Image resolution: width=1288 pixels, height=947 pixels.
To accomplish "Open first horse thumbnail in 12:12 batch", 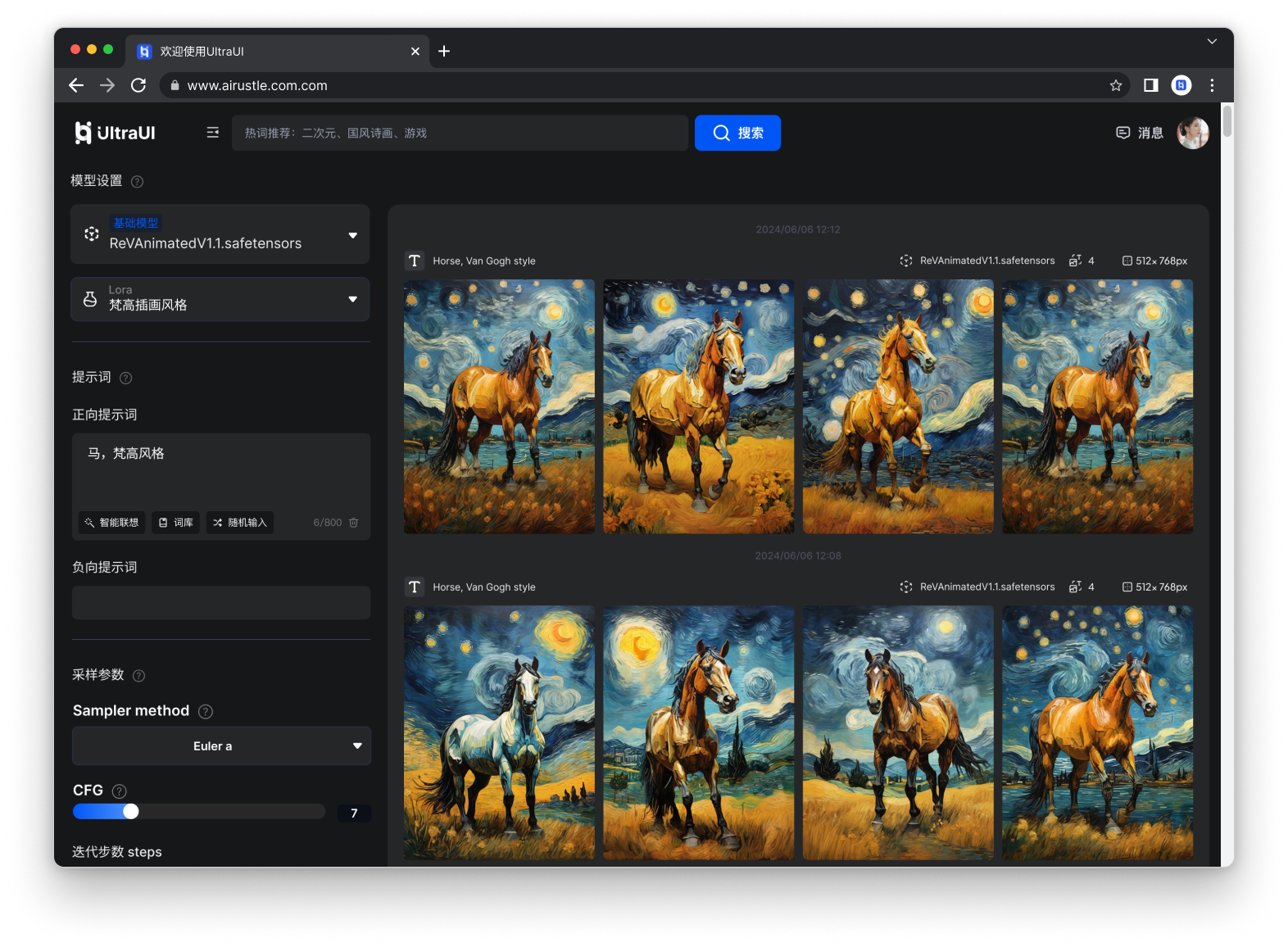I will pyautogui.click(x=500, y=406).
